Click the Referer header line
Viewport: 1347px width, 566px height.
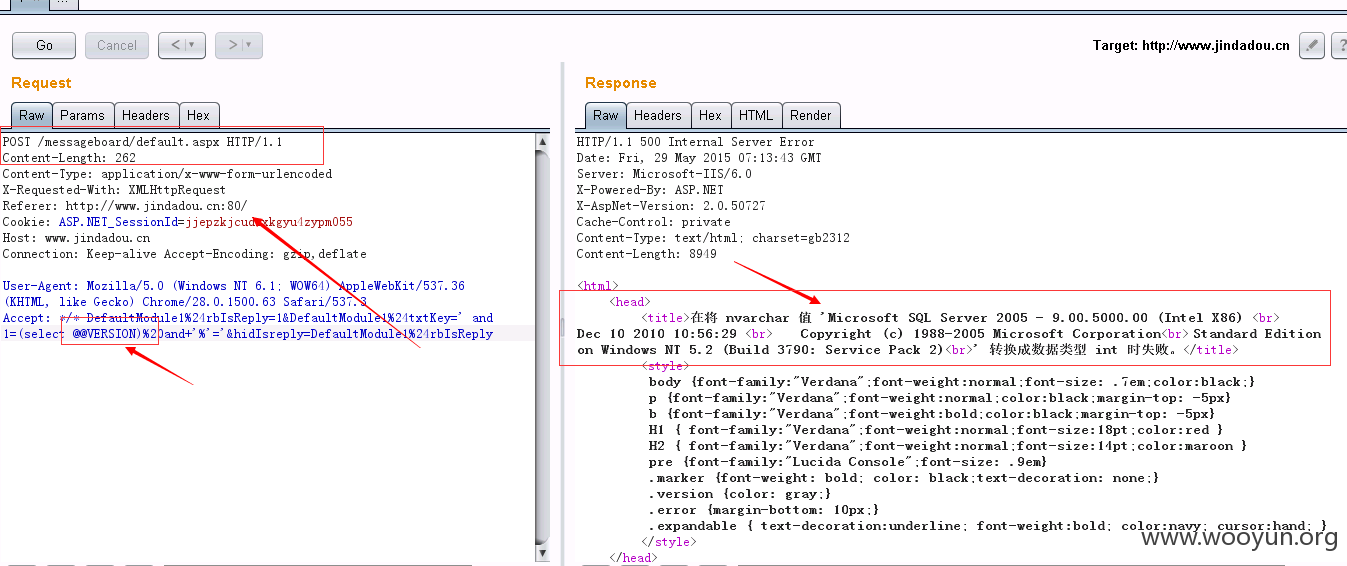(x=125, y=206)
